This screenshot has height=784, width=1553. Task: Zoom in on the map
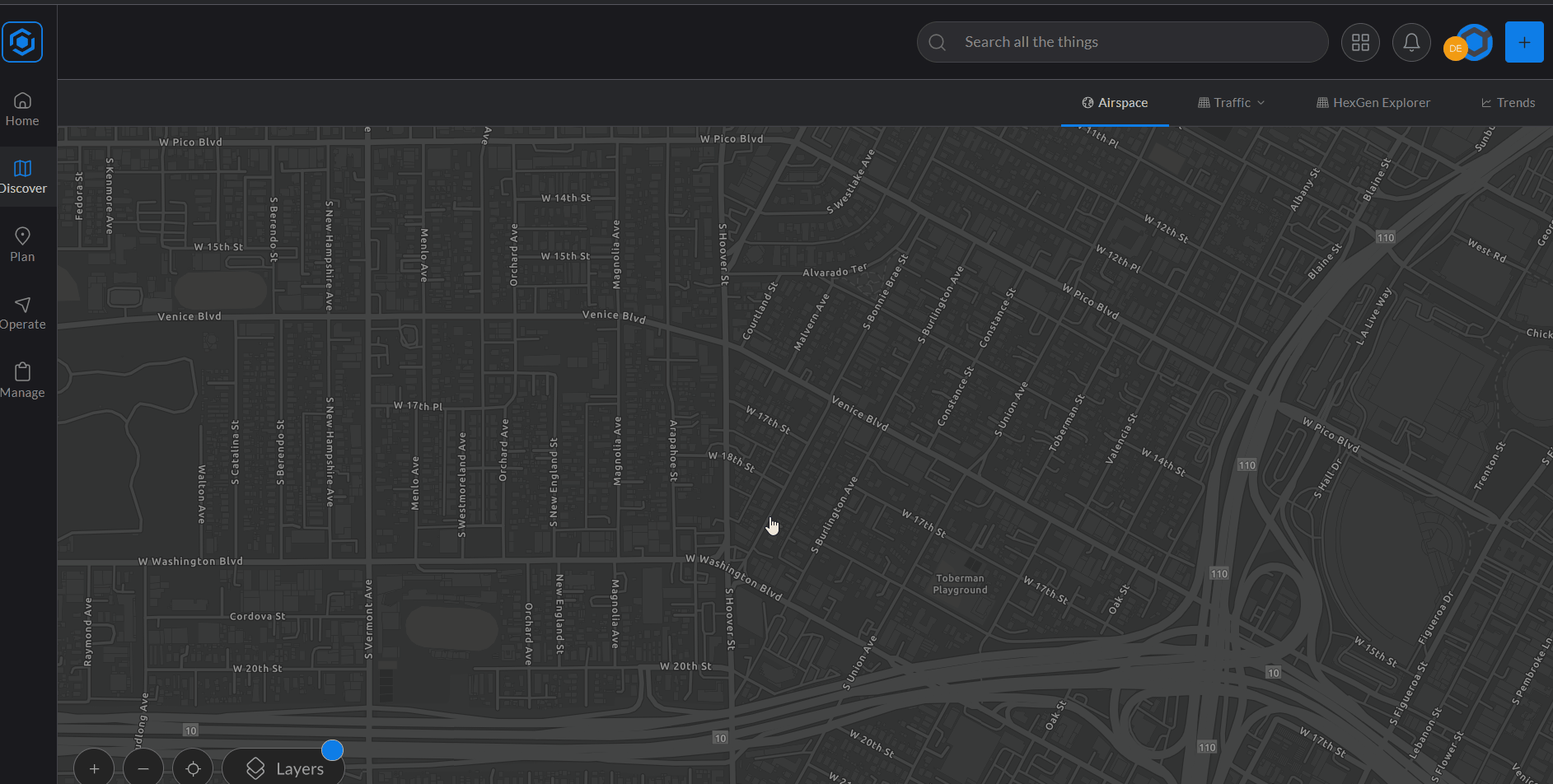(95, 768)
